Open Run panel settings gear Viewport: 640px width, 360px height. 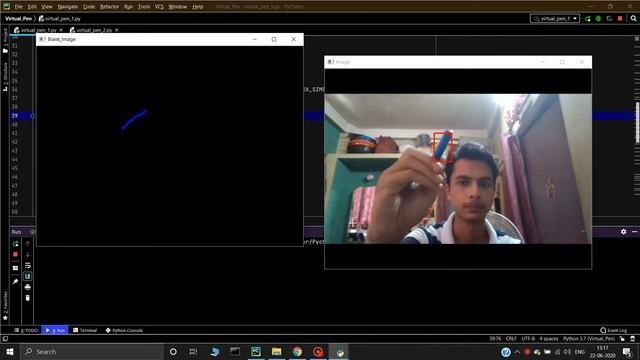tap(623, 231)
